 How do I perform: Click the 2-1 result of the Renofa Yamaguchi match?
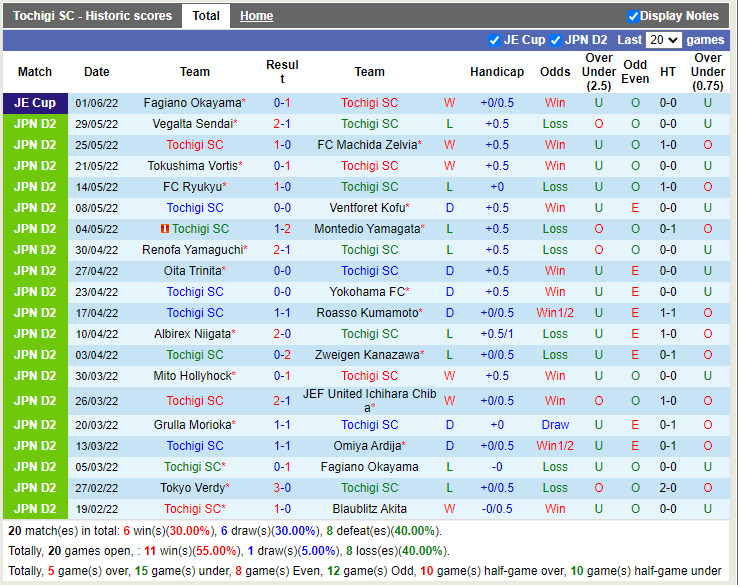(282, 250)
